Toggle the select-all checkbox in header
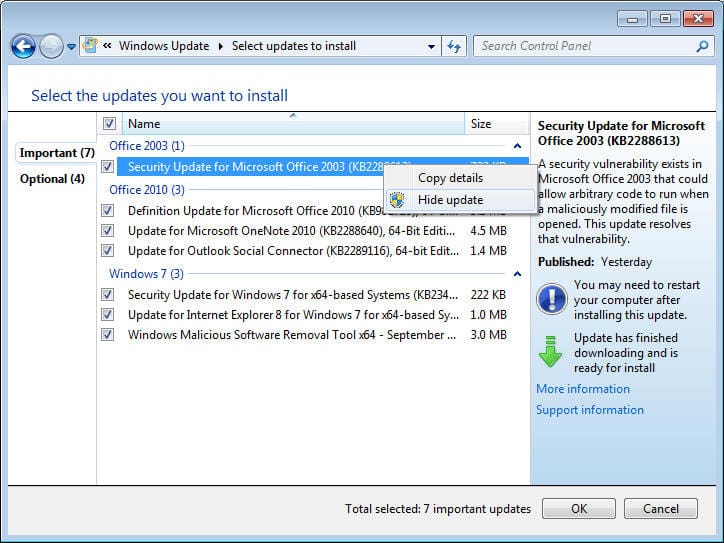The image size is (724, 543). click(109, 124)
